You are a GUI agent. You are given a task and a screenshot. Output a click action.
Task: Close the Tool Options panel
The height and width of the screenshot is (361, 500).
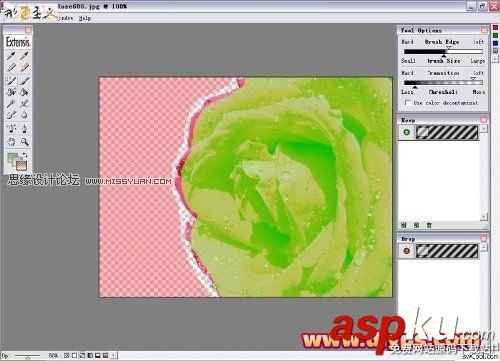[x=484, y=30]
